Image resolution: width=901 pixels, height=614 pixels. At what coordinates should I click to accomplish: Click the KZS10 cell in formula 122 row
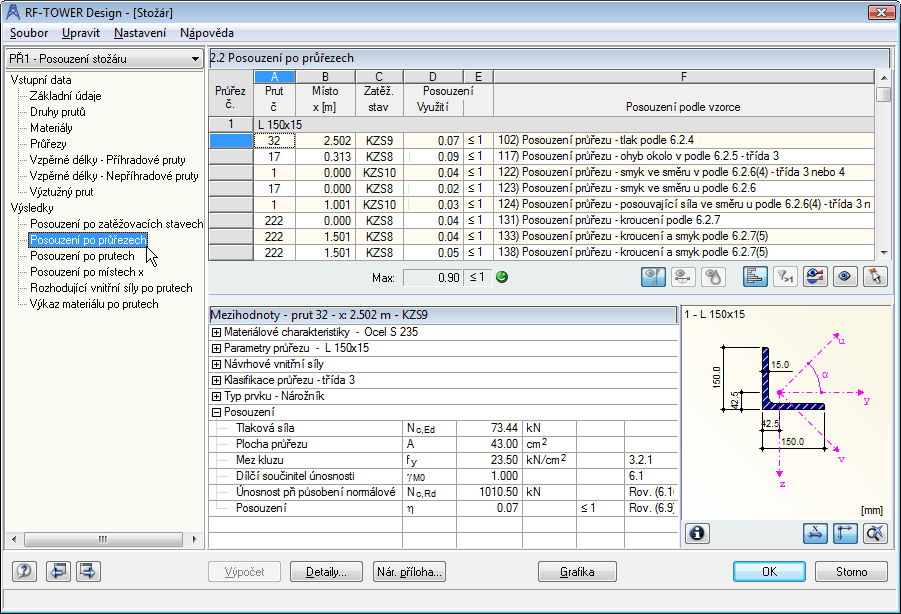(x=379, y=173)
